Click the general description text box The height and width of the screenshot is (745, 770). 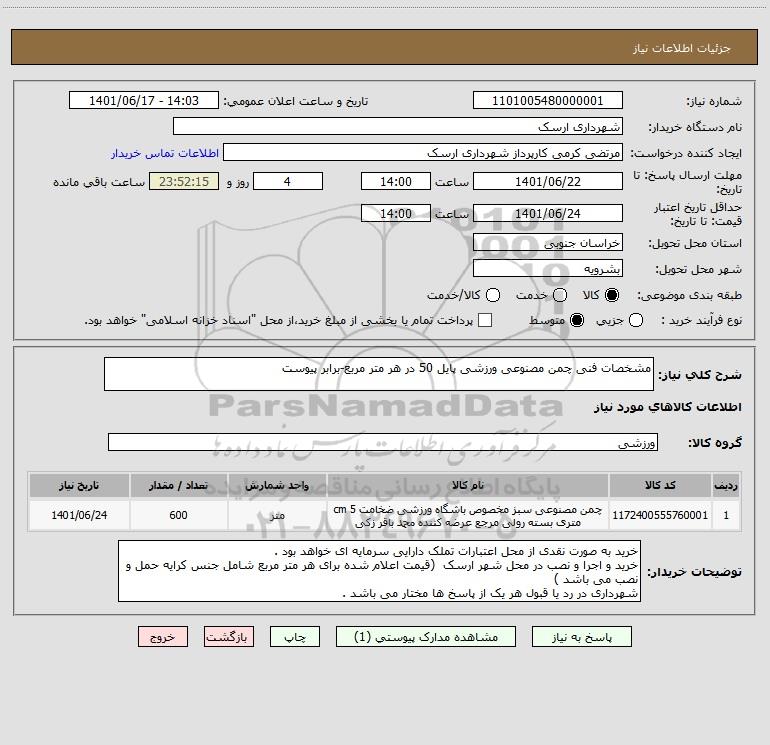point(379,374)
